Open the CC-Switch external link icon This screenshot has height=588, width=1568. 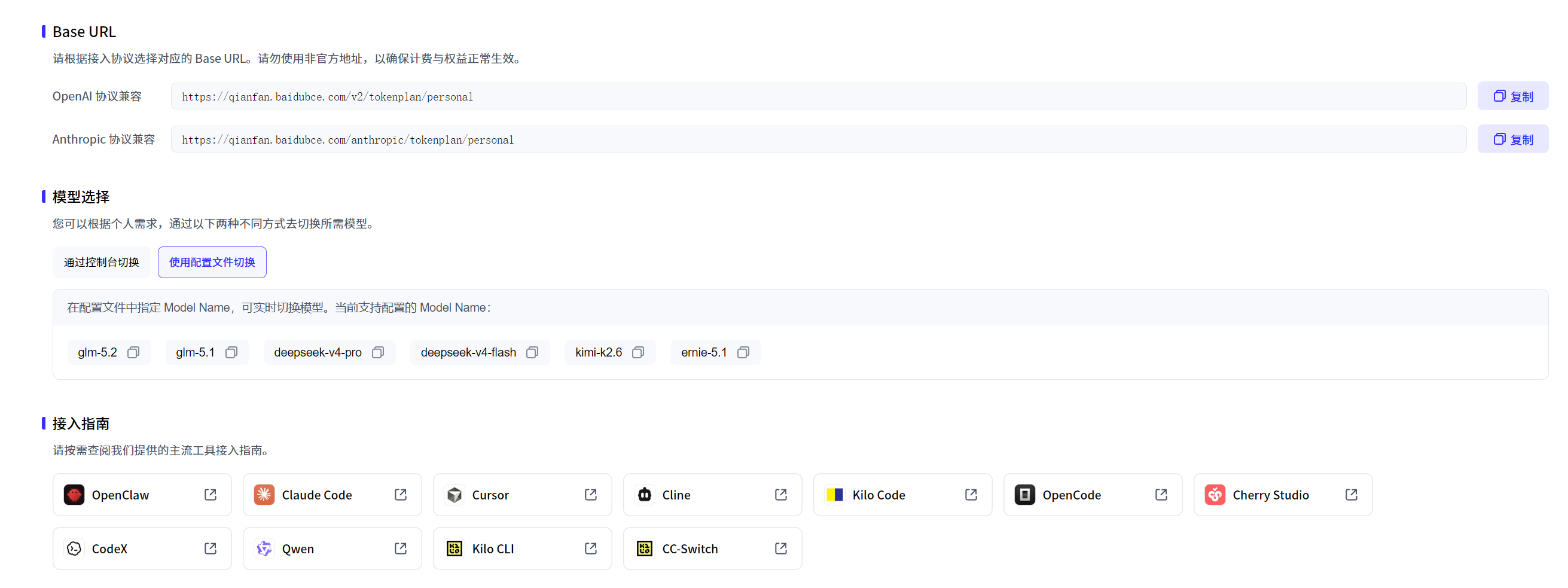pos(781,549)
